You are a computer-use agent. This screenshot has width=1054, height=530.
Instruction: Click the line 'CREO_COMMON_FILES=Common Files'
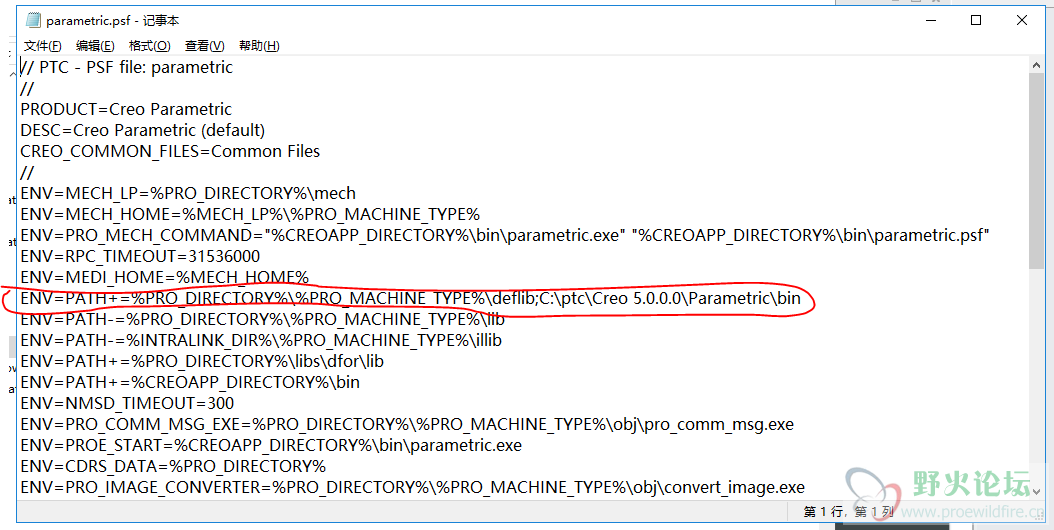tap(170, 151)
